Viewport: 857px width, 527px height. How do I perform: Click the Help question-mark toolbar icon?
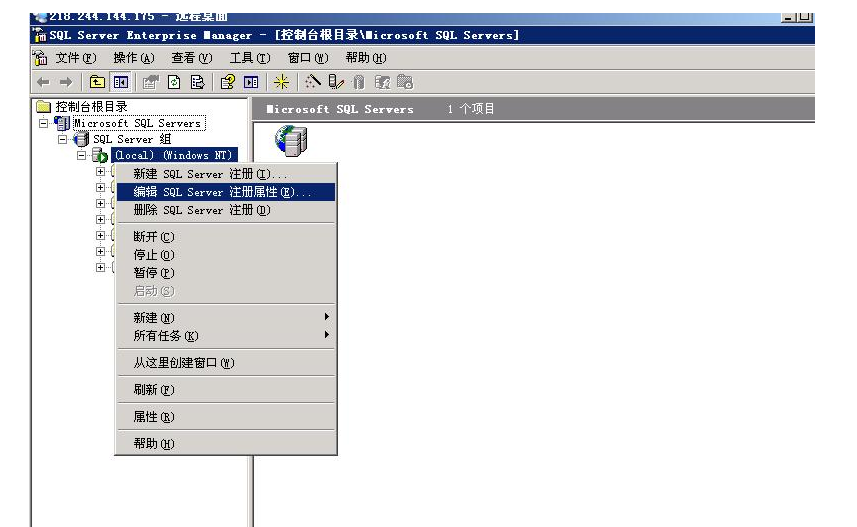tap(227, 83)
